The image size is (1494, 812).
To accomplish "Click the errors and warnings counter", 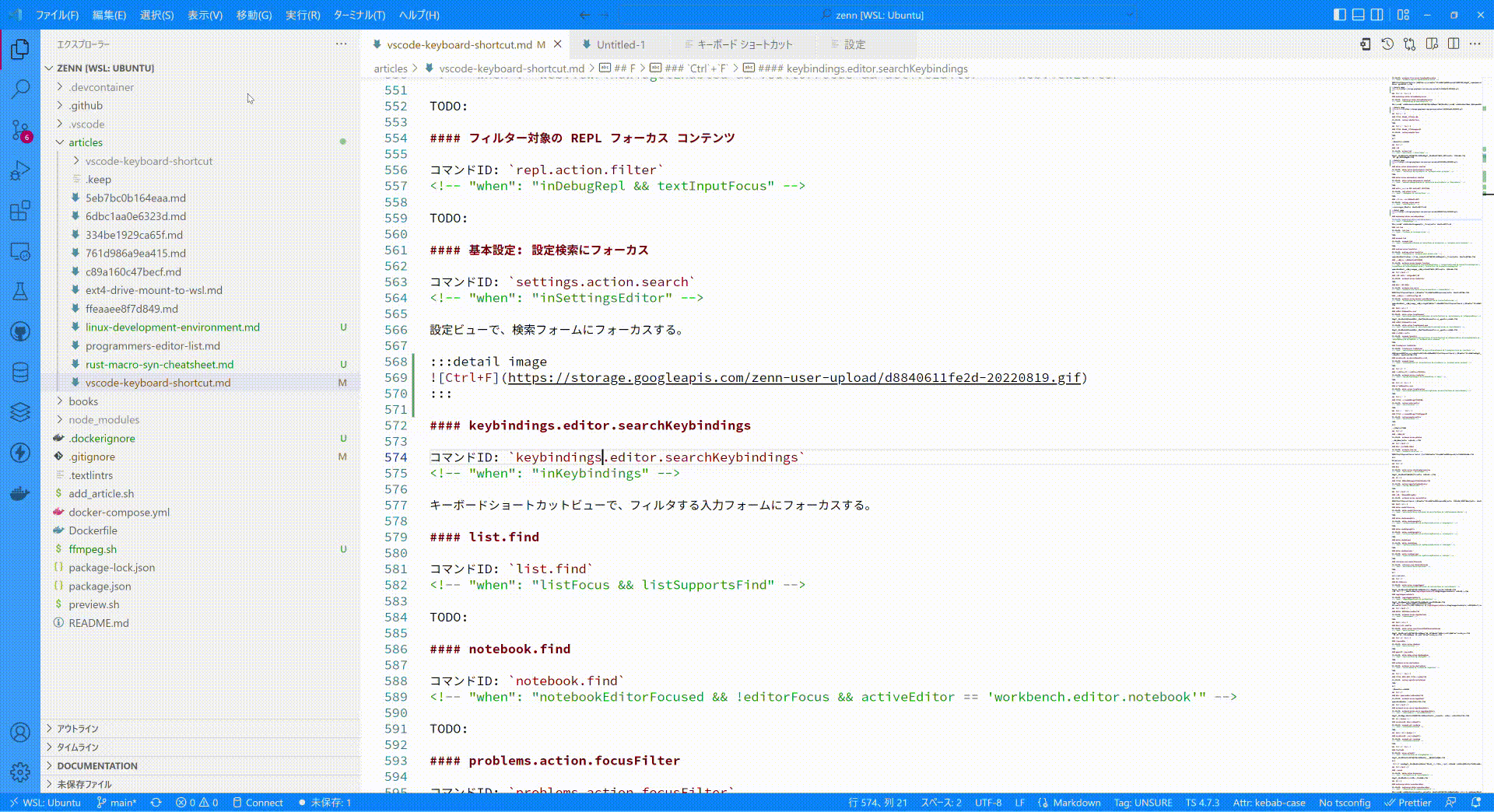I will click(197, 803).
